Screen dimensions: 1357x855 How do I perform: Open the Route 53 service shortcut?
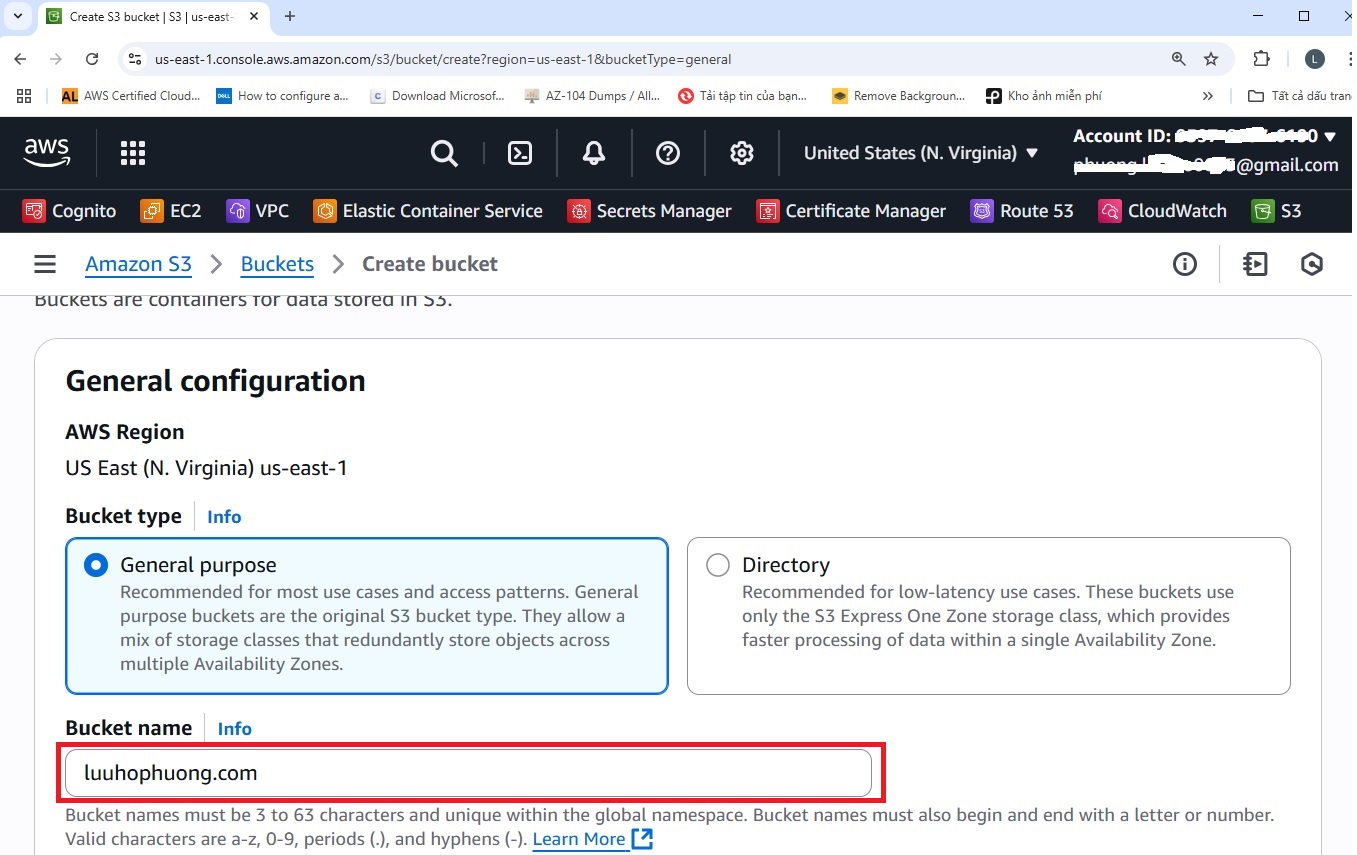pyautogui.click(x=1022, y=211)
